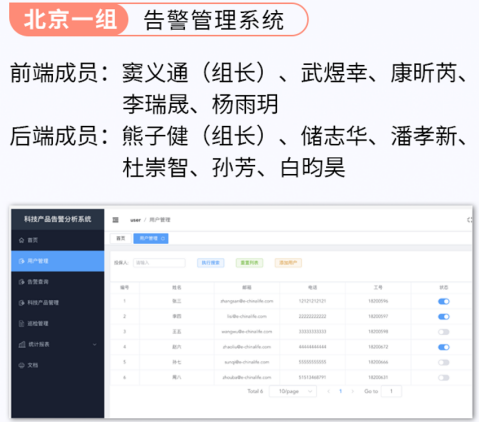This screenshot has width=480, height=422.
Task: Select 用户管理 in the sidebar menu
Action: coord(58,261)
